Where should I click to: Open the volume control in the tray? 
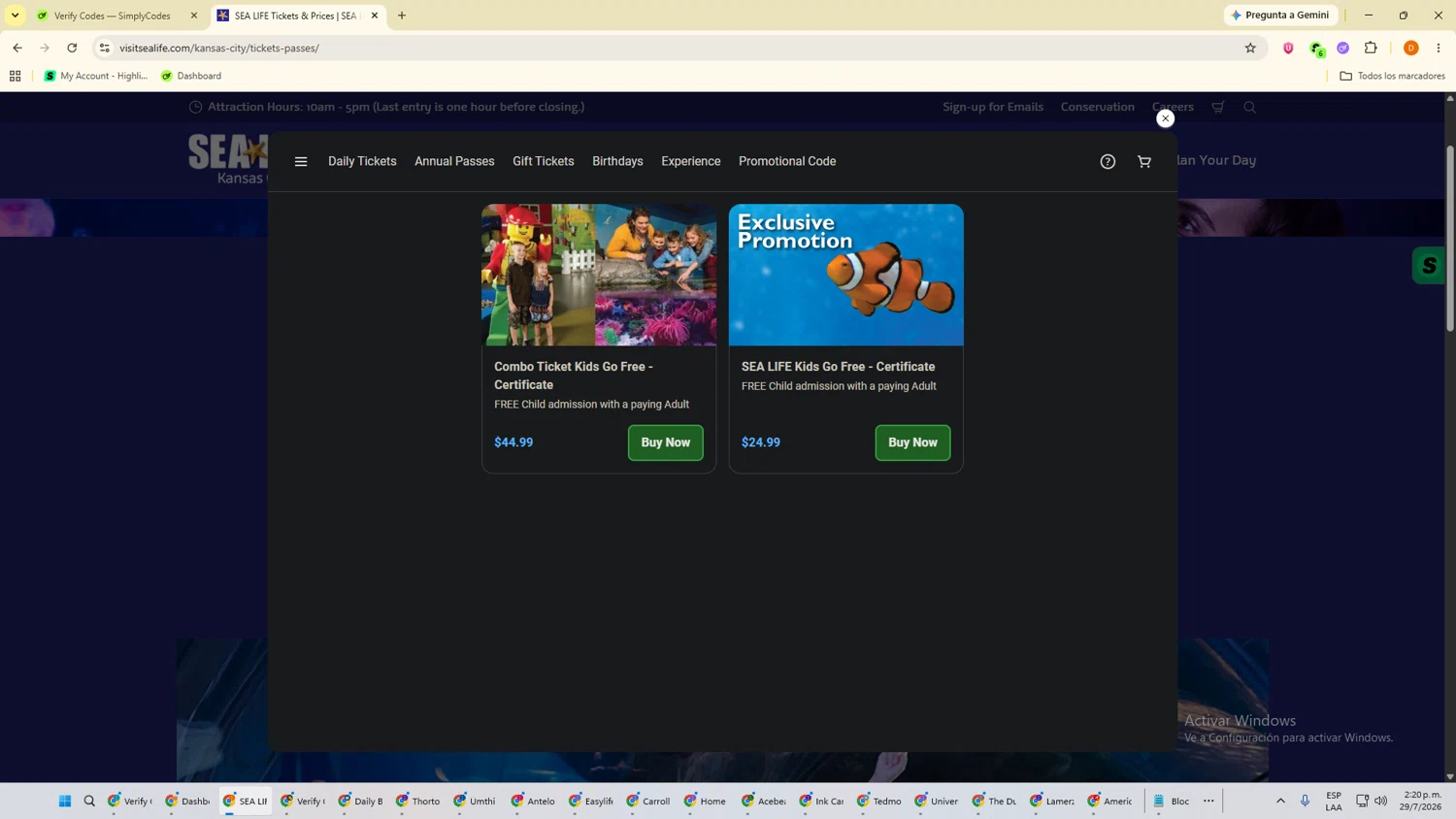[1380, 802]
